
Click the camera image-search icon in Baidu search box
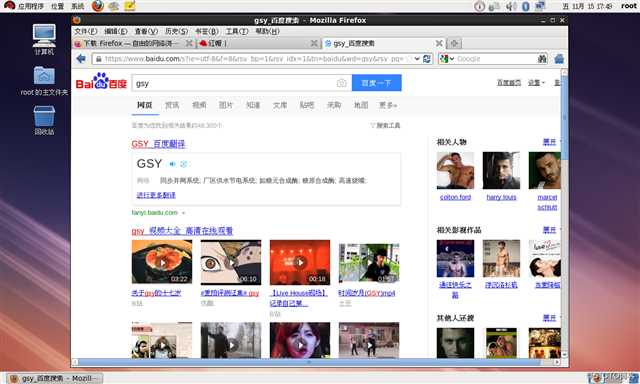(x=342, y=83)
